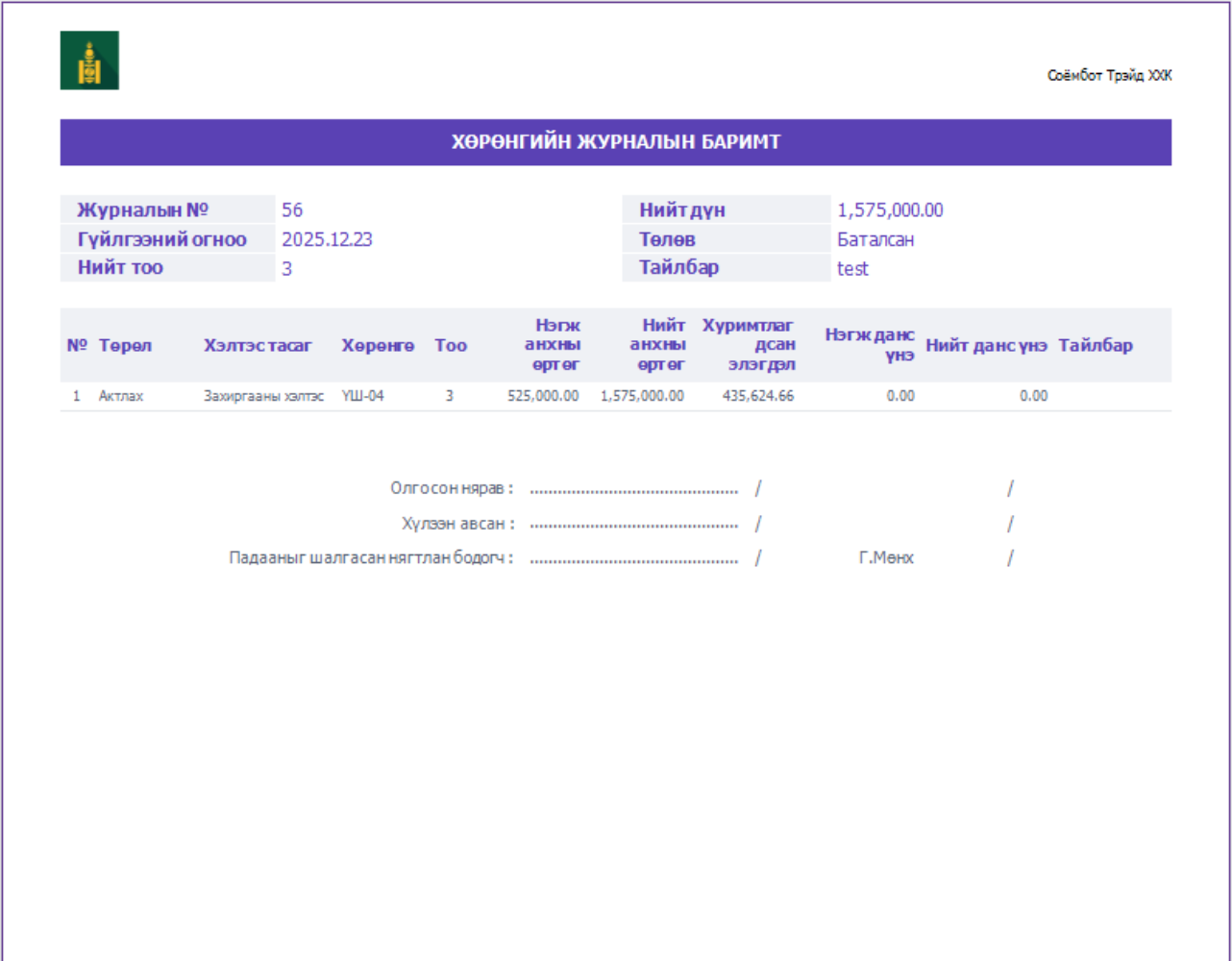This screenshot has width=1232, height=961.
Task: Select journal number value 56
Action: coord(292,210)
